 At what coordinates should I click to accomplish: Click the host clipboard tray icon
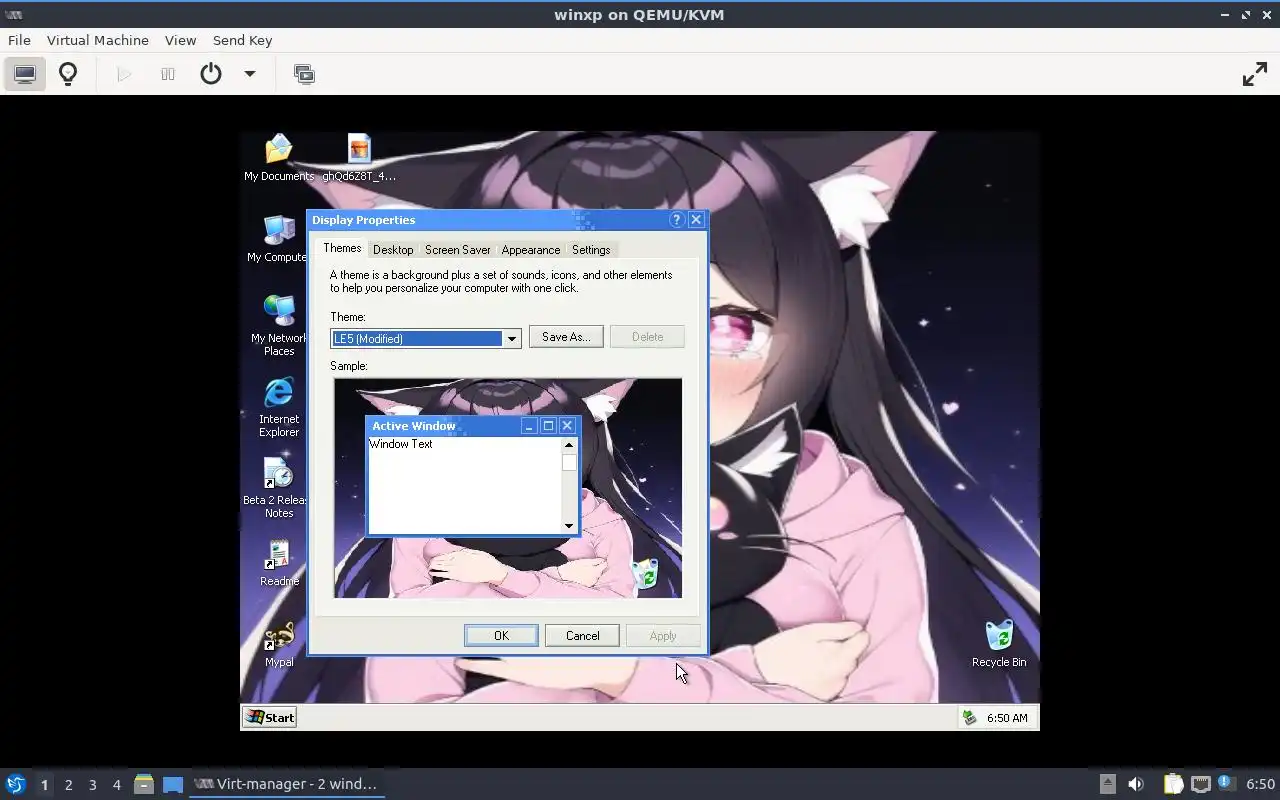click(1173, 784)
